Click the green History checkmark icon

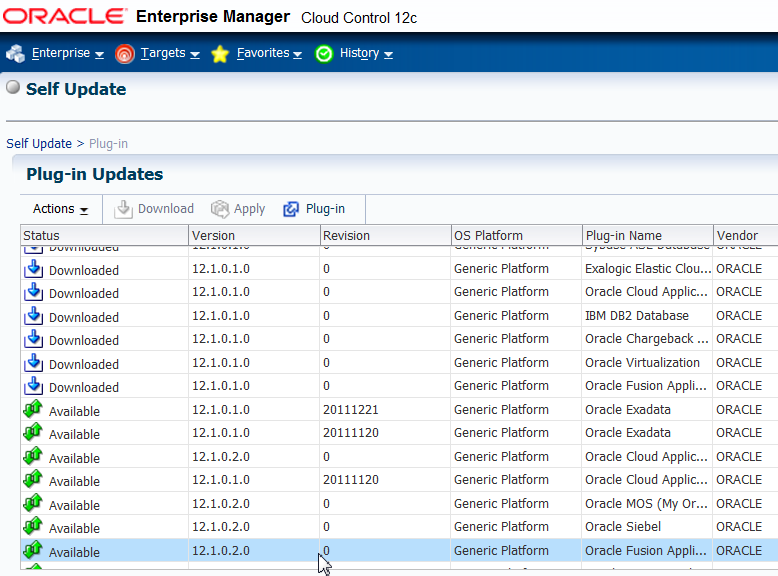click(324, 54)
